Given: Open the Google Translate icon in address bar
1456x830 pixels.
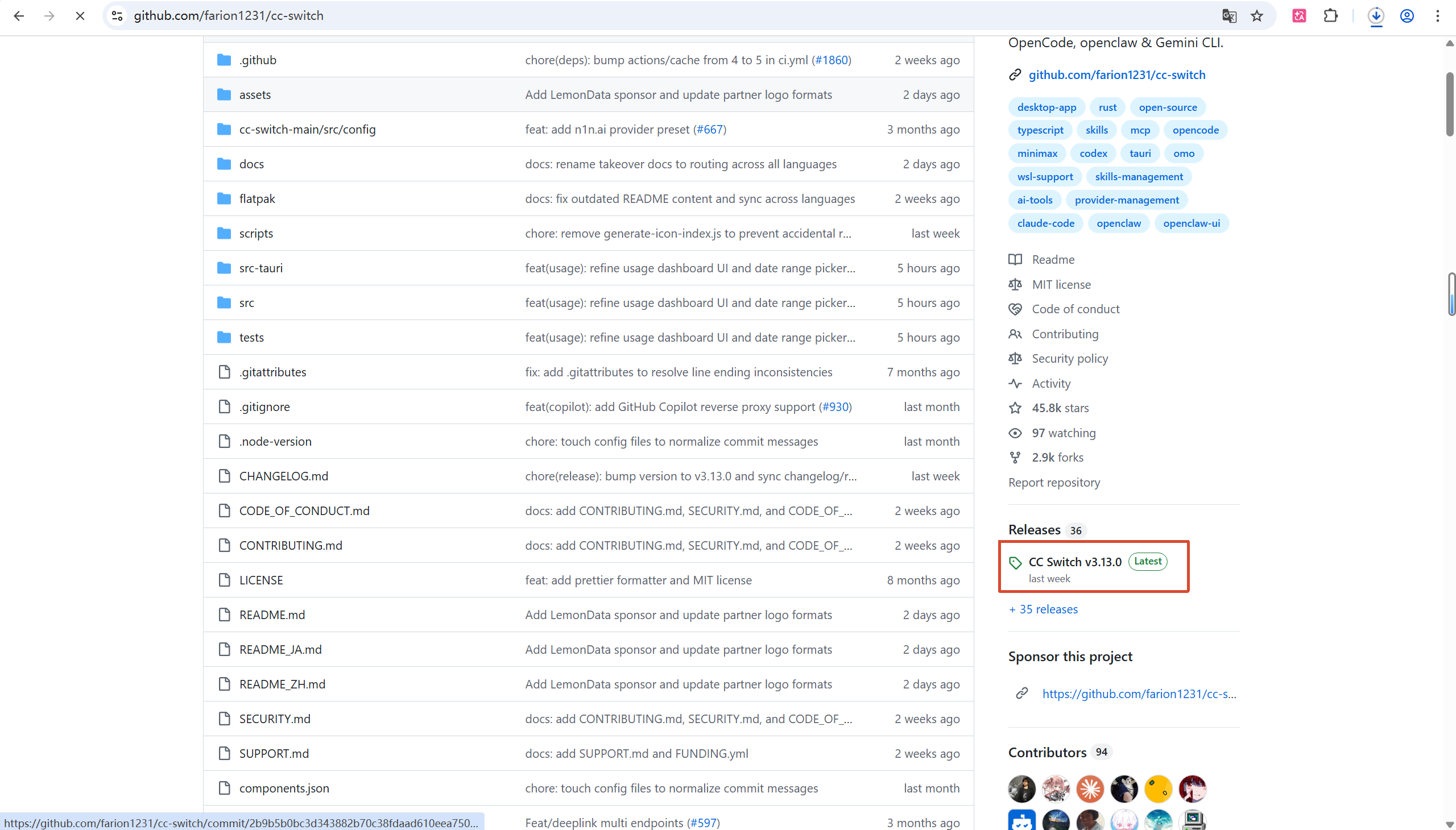Looking at the screenshot, I should click(x=1229, y=16).
